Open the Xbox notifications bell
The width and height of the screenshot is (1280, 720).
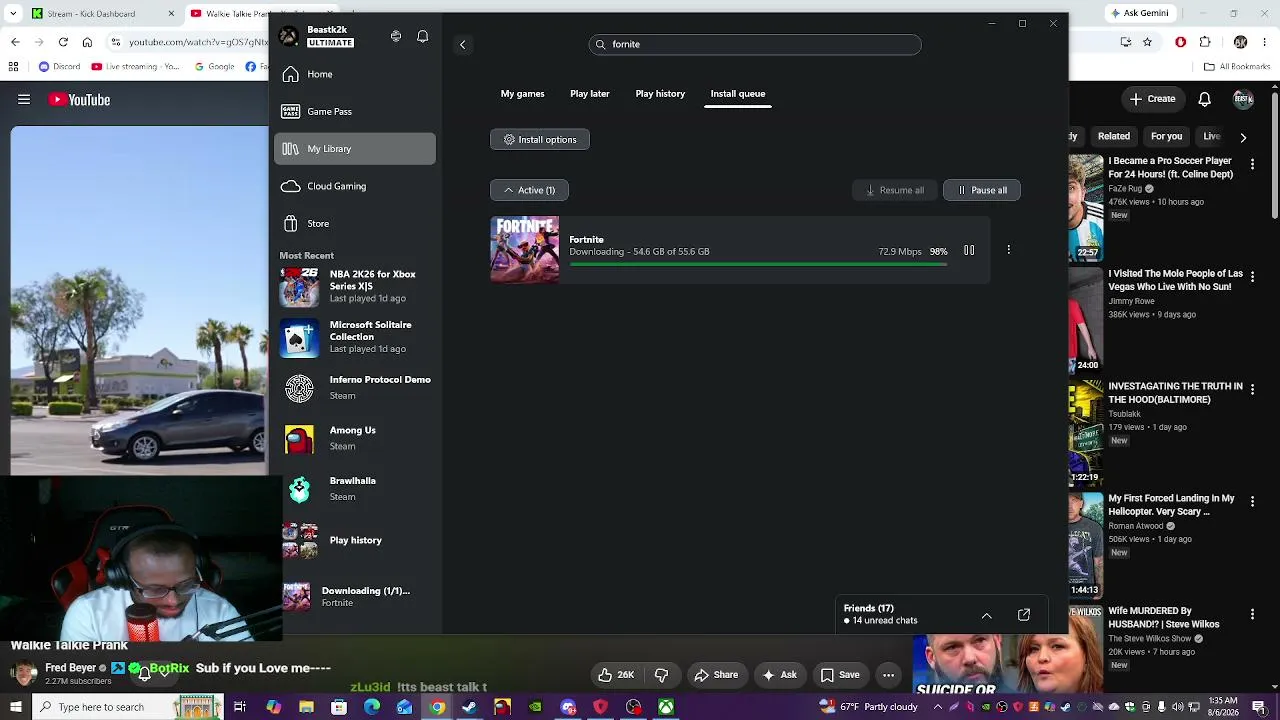[x=423, y=36]
